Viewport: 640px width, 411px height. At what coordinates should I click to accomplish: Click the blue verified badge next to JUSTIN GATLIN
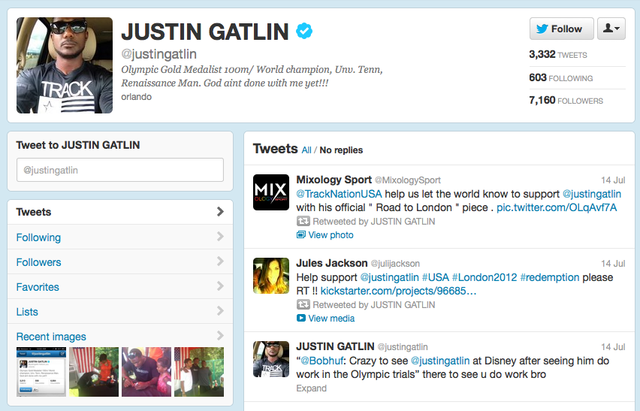point(304,31)
